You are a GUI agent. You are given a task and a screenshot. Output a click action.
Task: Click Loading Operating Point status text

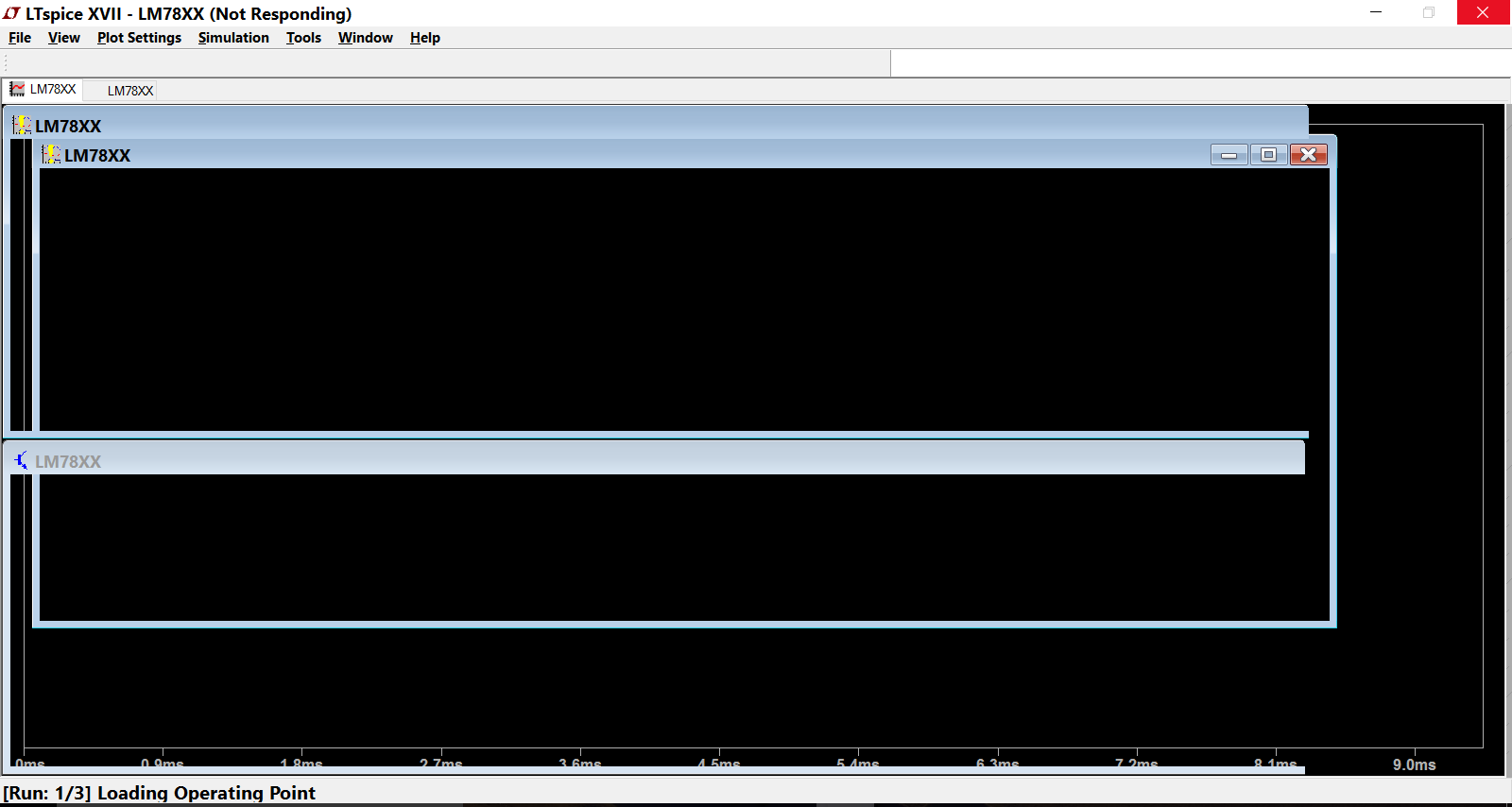tap(206, 793)
